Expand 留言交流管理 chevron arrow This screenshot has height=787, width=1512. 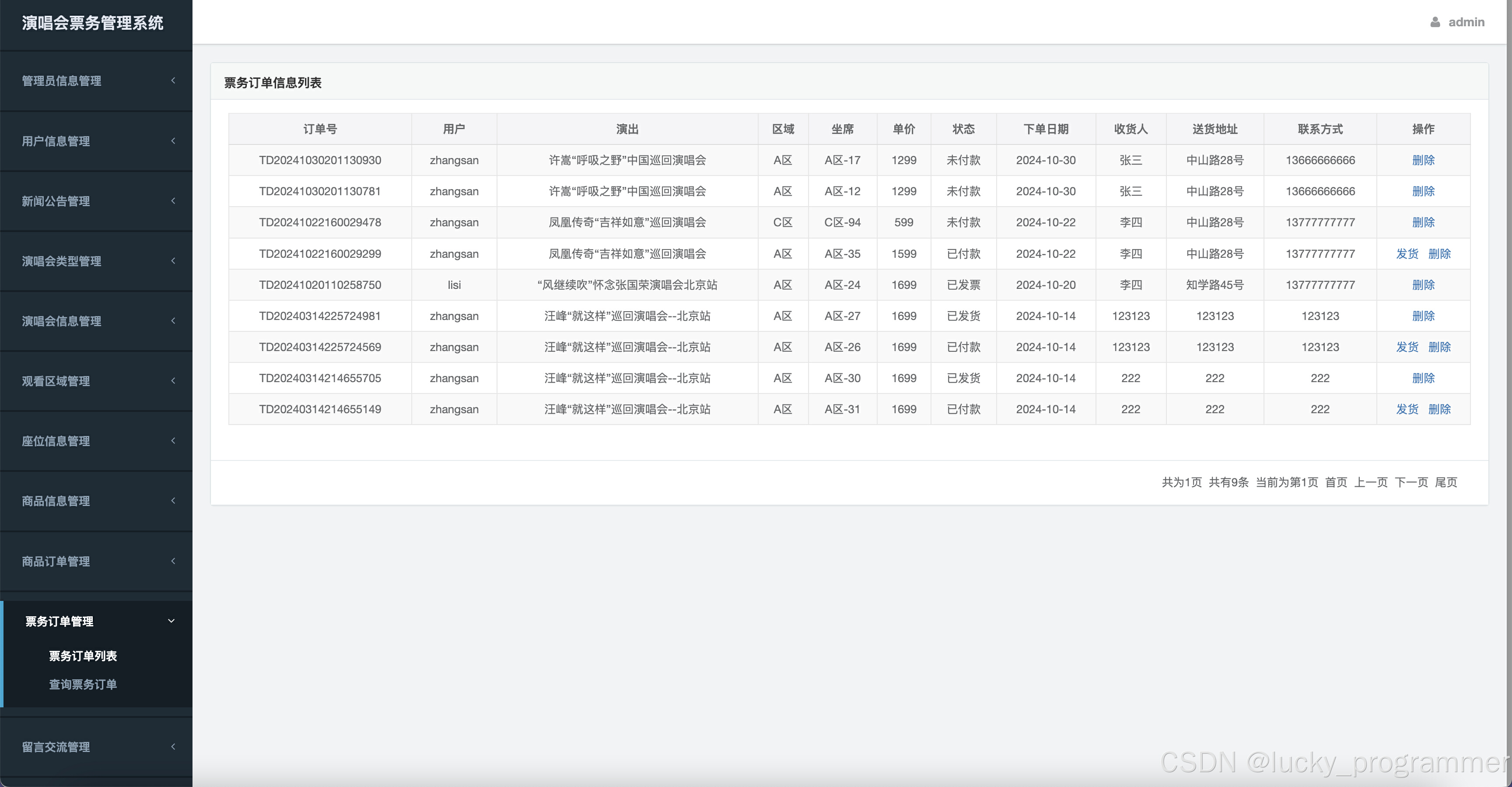point(173,746)
